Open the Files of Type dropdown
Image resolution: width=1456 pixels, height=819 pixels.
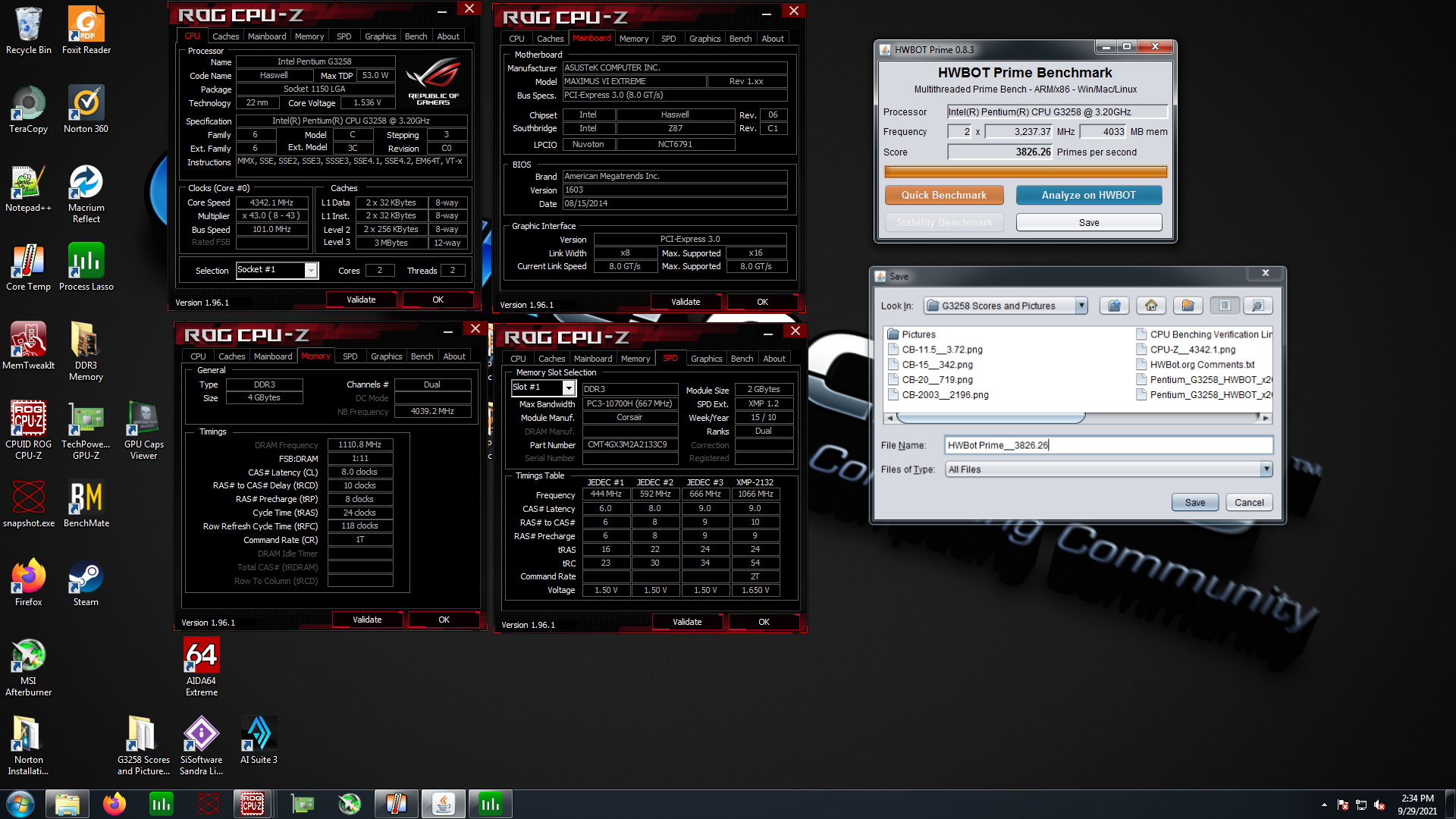click(1266, 469)
